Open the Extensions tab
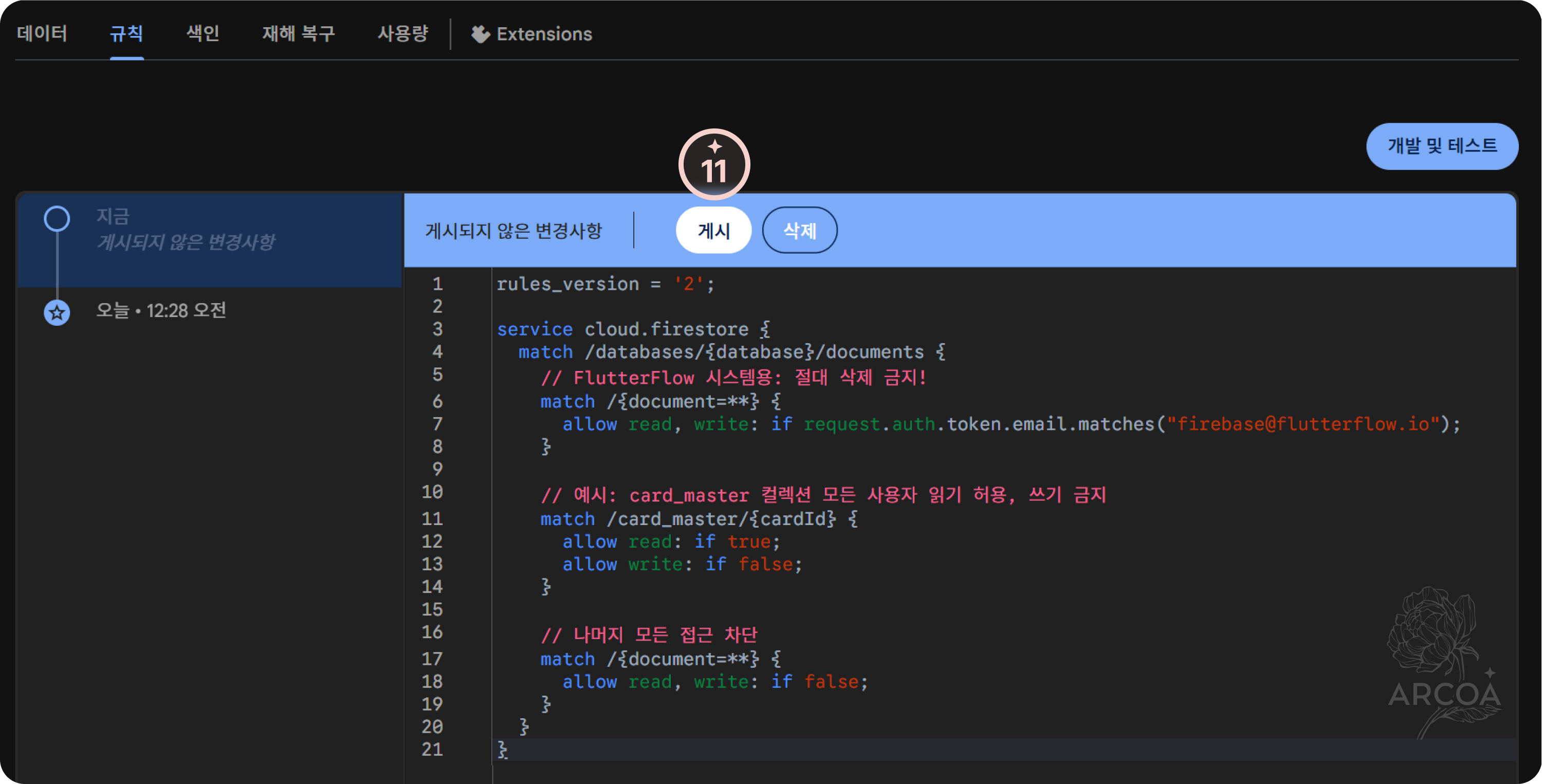1542x784 pixels. point(543,34)
